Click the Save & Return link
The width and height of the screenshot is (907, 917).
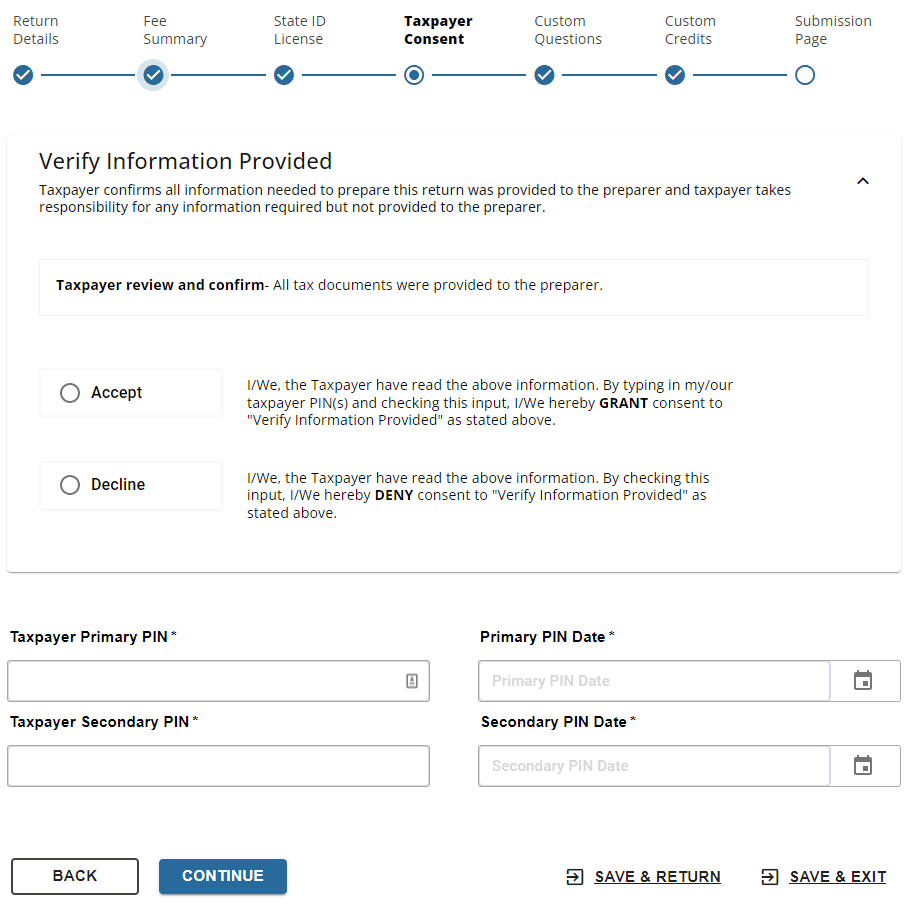(656, 877)
